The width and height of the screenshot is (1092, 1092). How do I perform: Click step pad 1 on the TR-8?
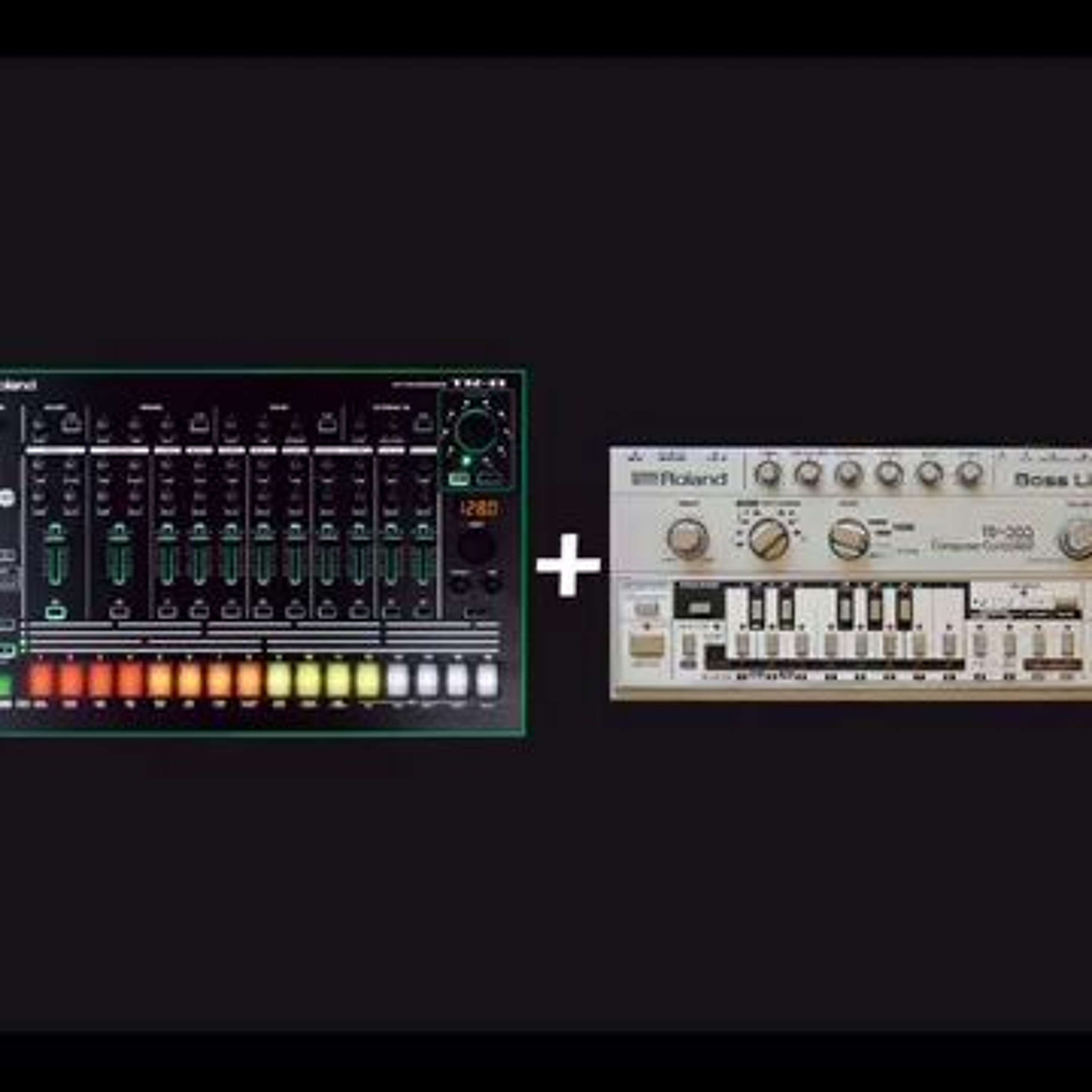coord(41,681)
